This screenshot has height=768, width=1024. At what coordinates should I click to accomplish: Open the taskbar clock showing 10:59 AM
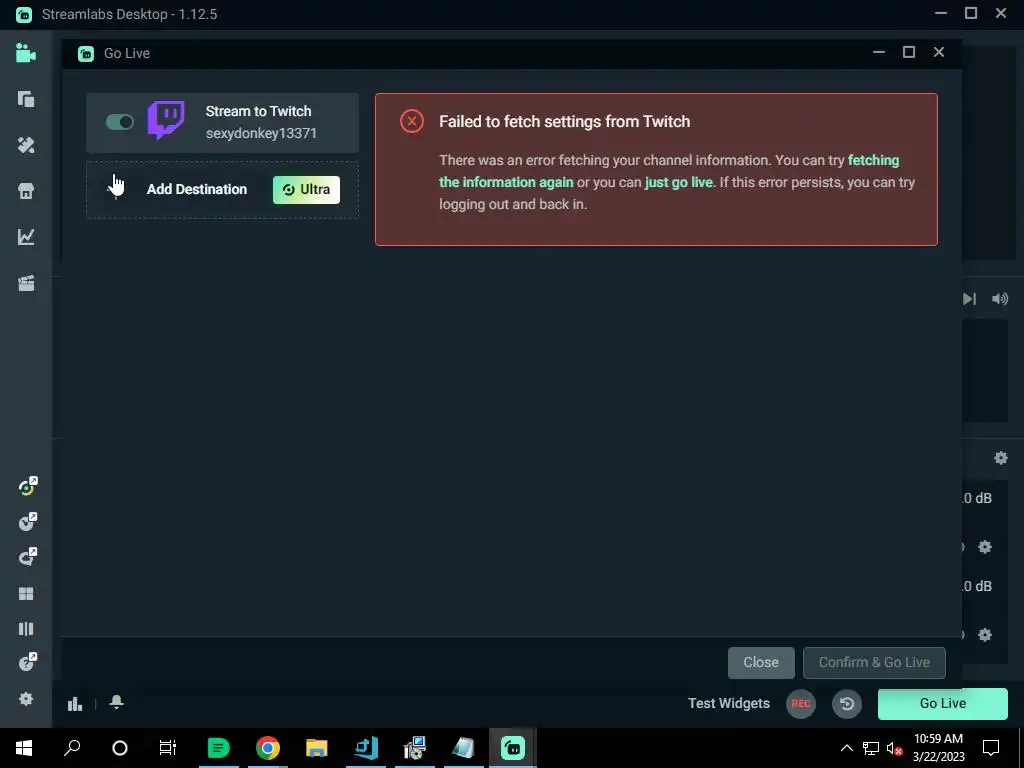point(938,748)
